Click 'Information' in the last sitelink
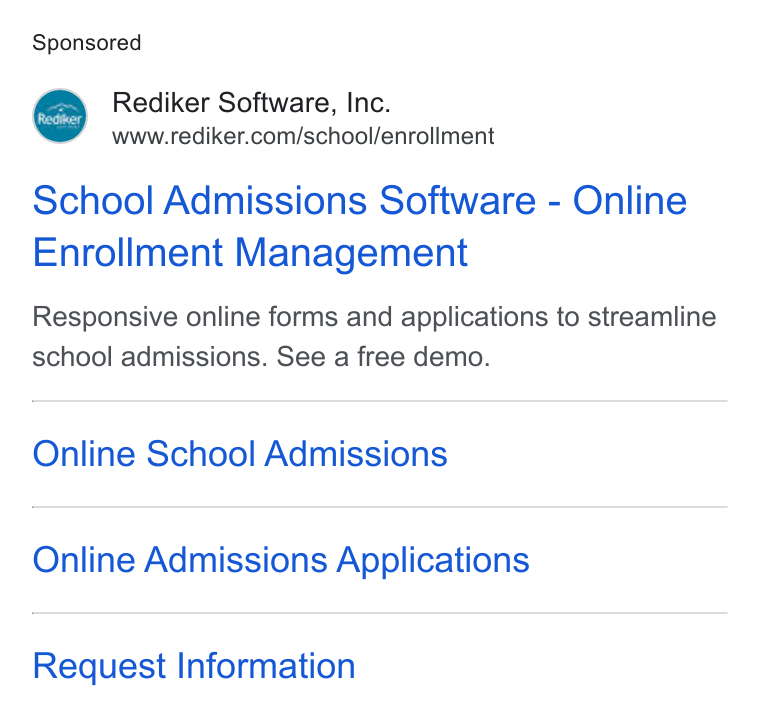Image resolution: width=760 pixels, height=718 pixels. [x=266, y=666]
